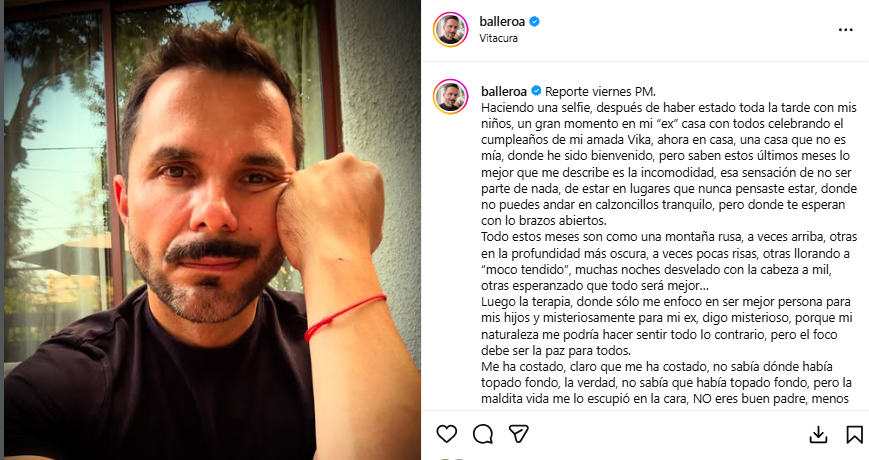Click the verified badge in the caption
869x460 pixels.
536,91
